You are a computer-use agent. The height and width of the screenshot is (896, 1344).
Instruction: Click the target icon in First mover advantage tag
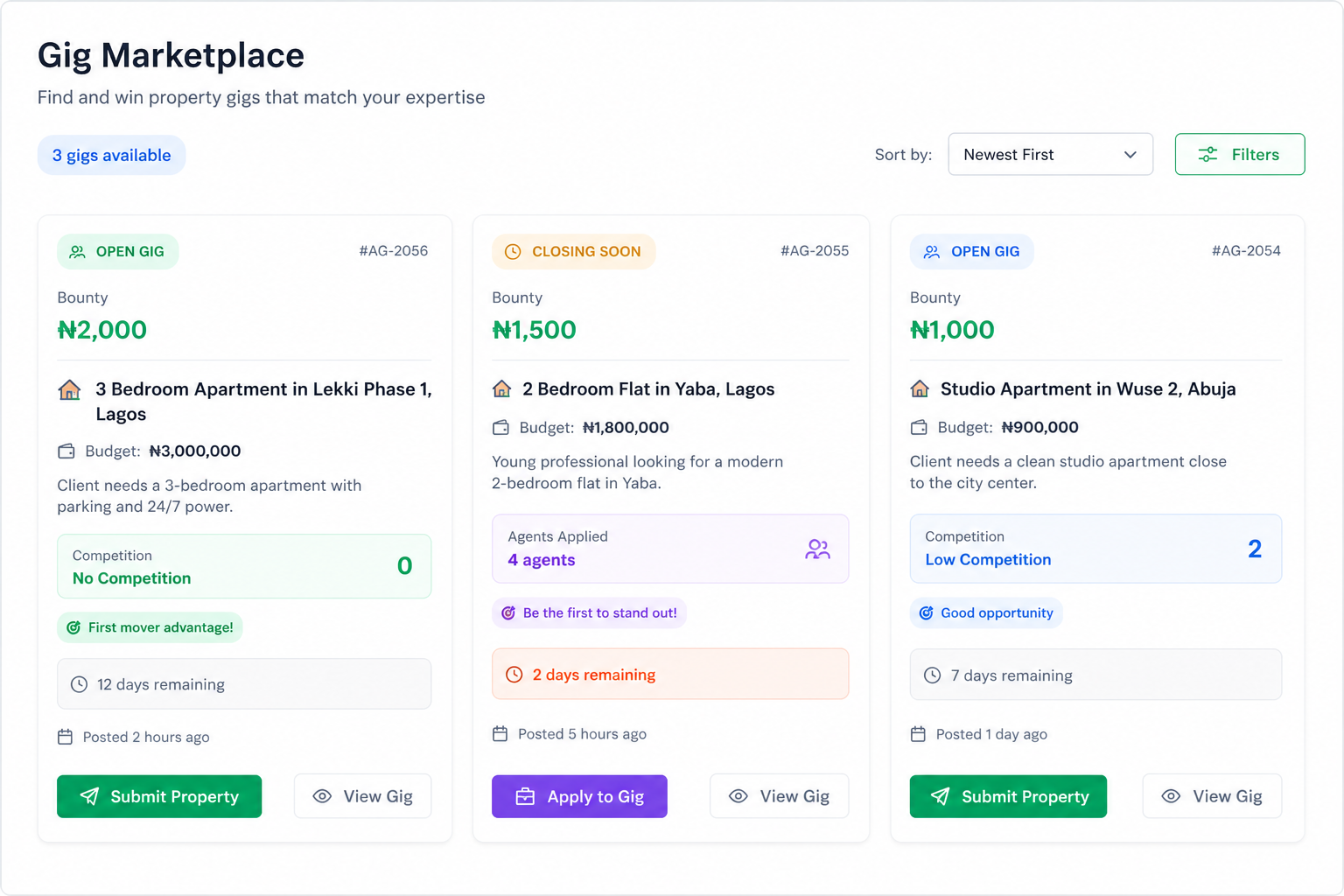point(74,627)
